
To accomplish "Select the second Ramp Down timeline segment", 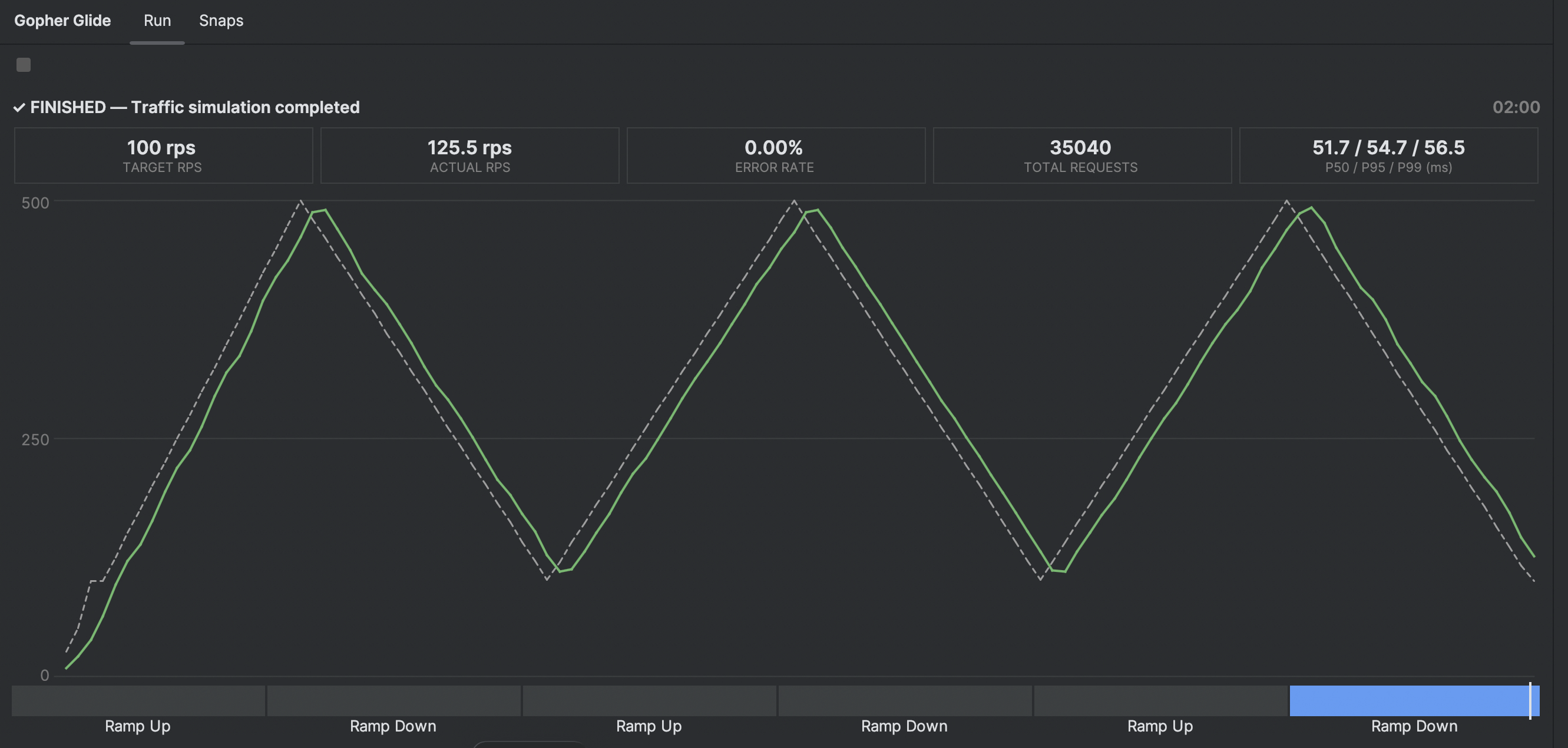I will [x=905, y=700].
